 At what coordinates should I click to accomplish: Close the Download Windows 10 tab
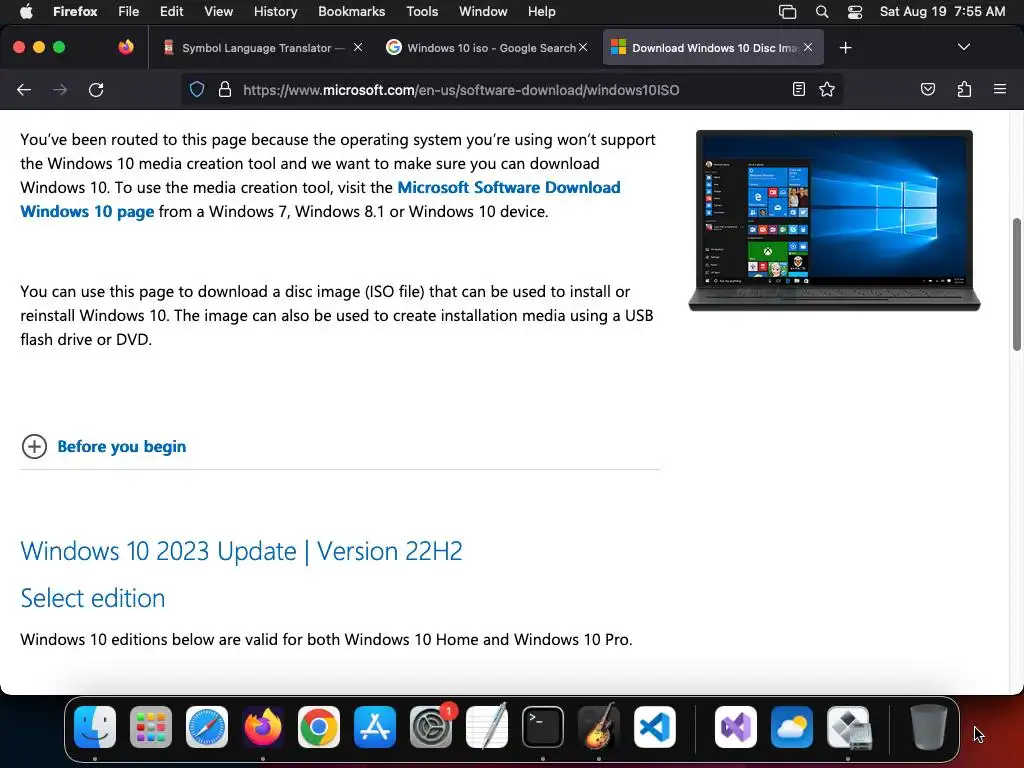[808, 48]
